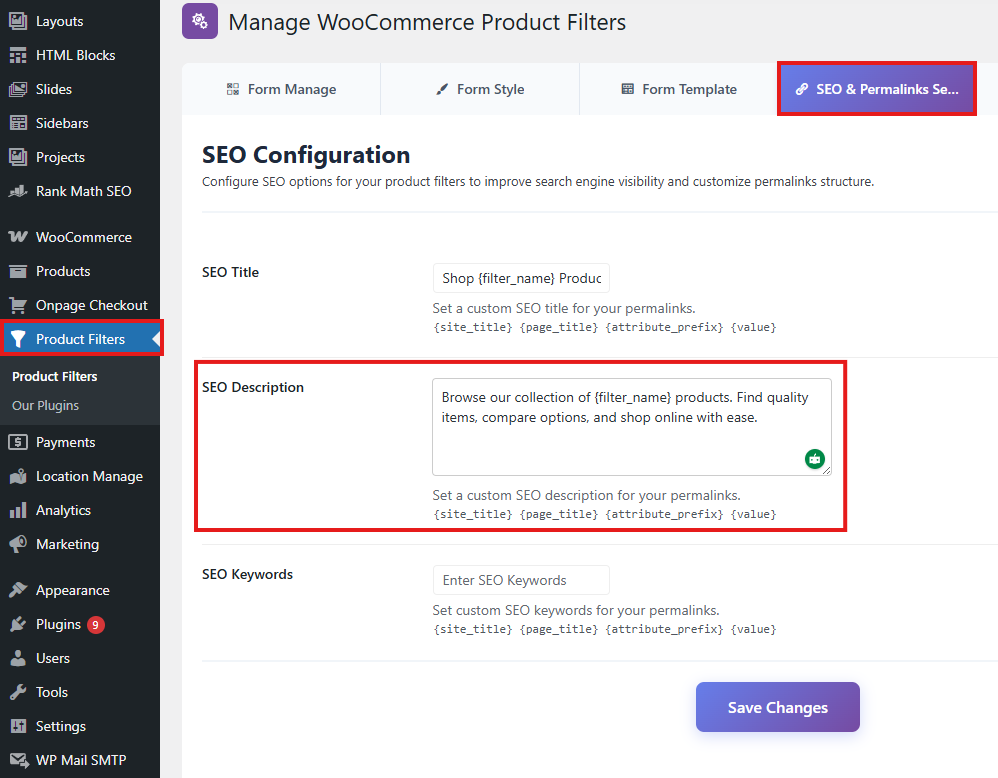Click the HTML Blocks sidebar icon
Screen dimensions: 998x778
point(18,55)
